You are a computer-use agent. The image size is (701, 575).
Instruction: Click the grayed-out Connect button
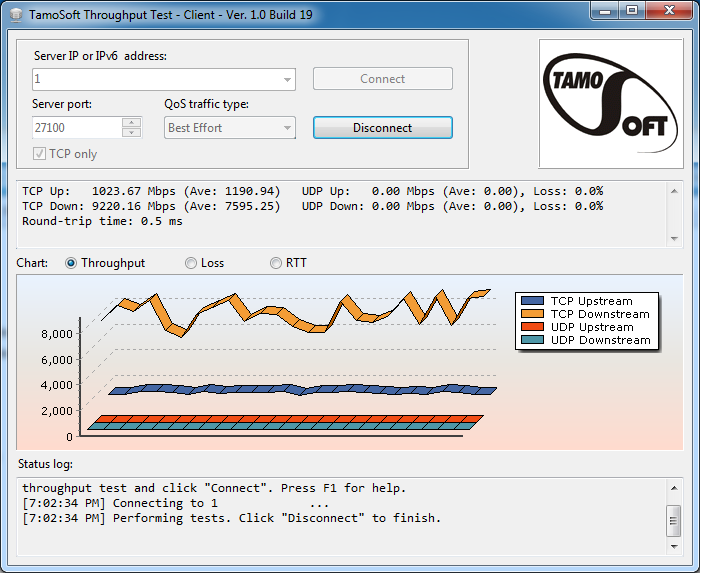click(x=383, y=79)
